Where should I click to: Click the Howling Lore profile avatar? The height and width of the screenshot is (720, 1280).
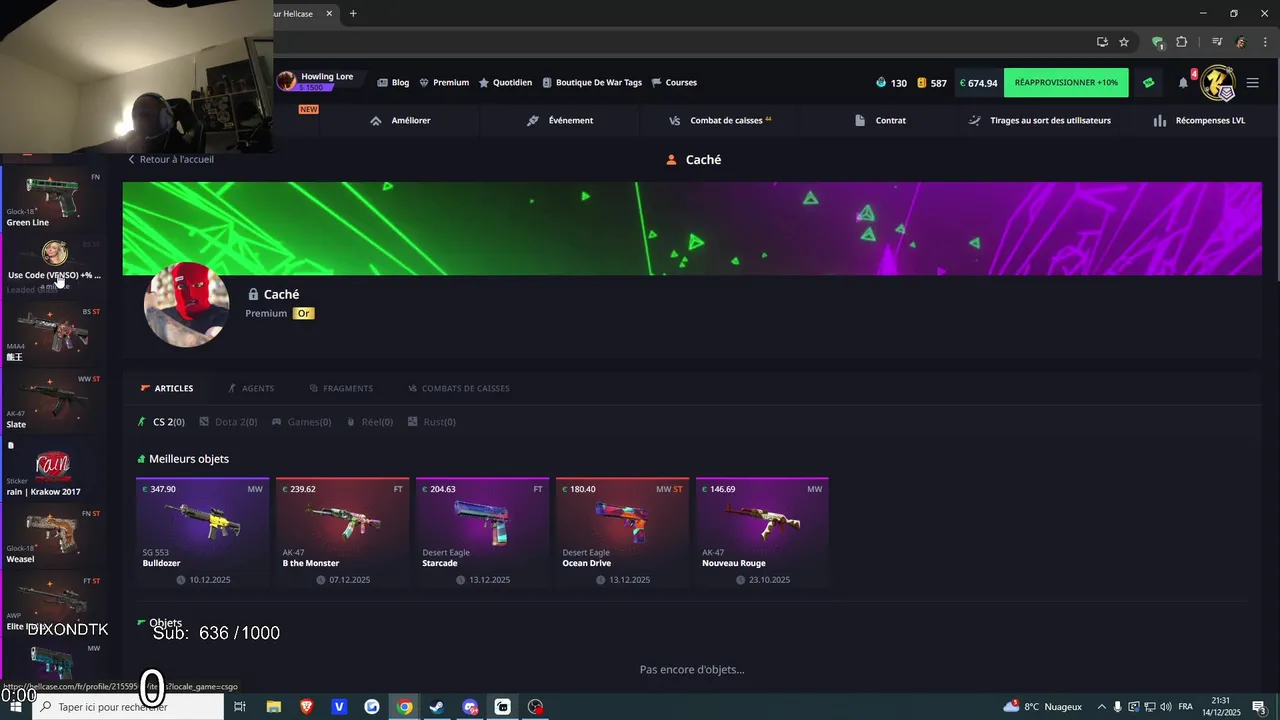tap(287, 81)
